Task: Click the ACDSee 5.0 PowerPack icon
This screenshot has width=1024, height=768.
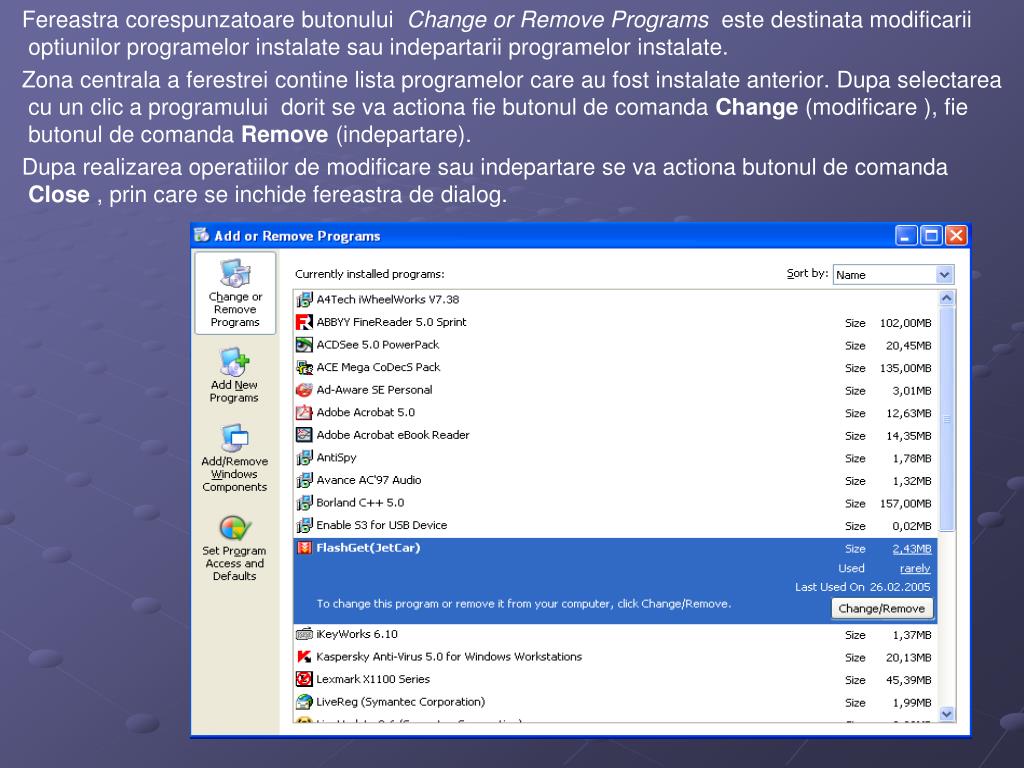Action: (304, 345)
